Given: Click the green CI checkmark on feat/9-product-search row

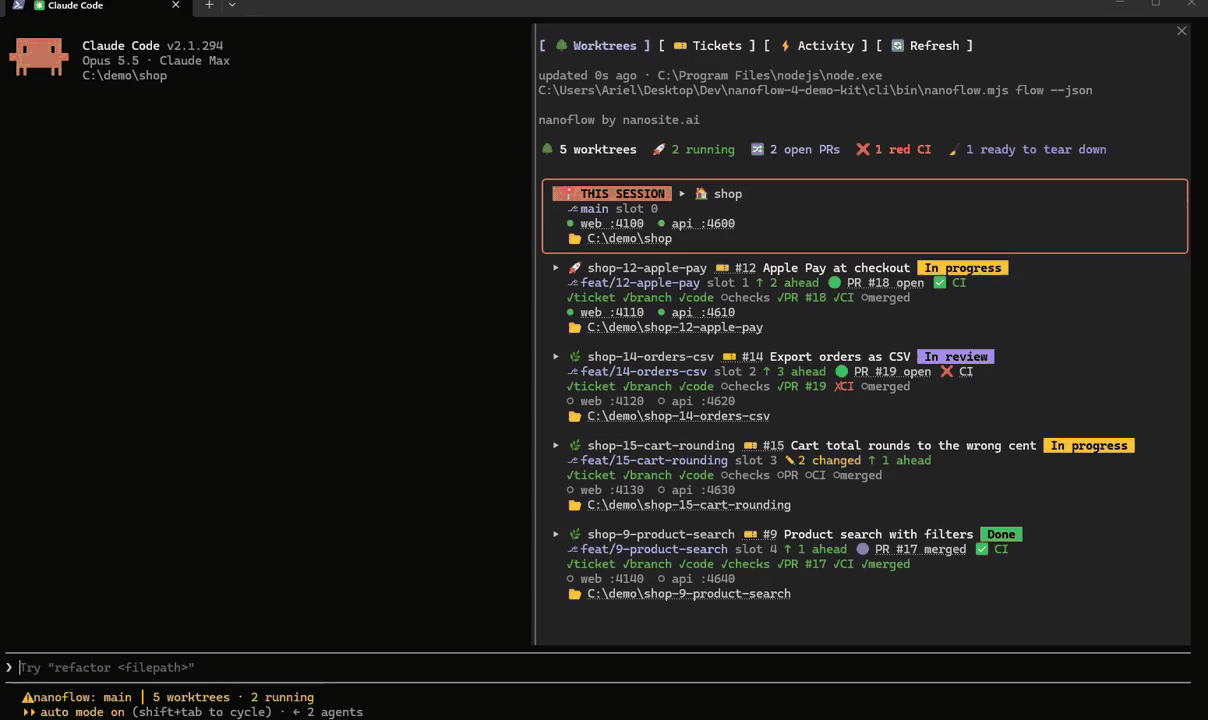Looking at the screenshot, I should coord(981,550).
